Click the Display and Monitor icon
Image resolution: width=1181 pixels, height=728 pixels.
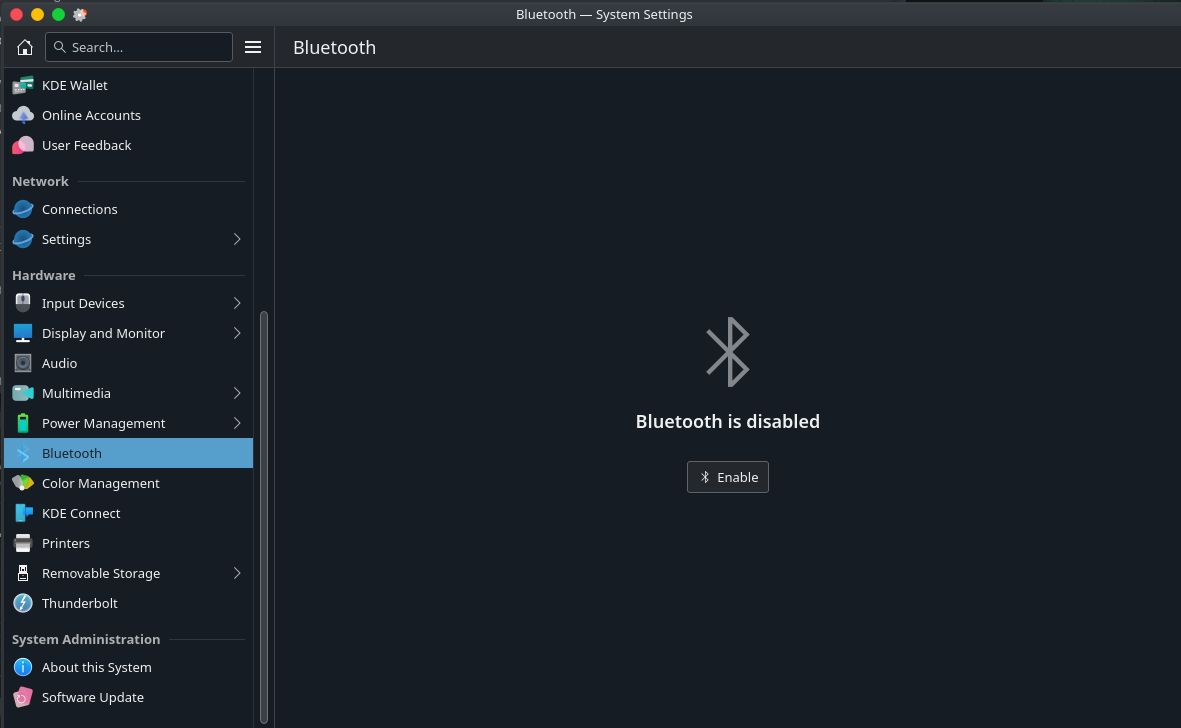tap(23, 334)
